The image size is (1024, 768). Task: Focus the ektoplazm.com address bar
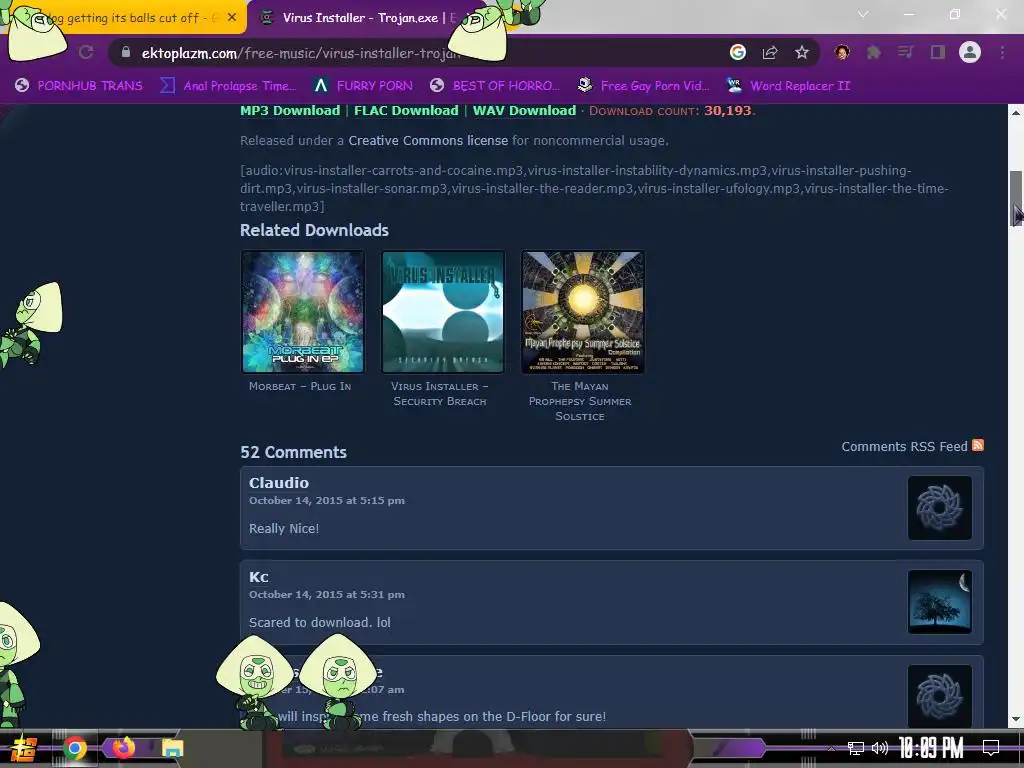click(x=418, y=53)
